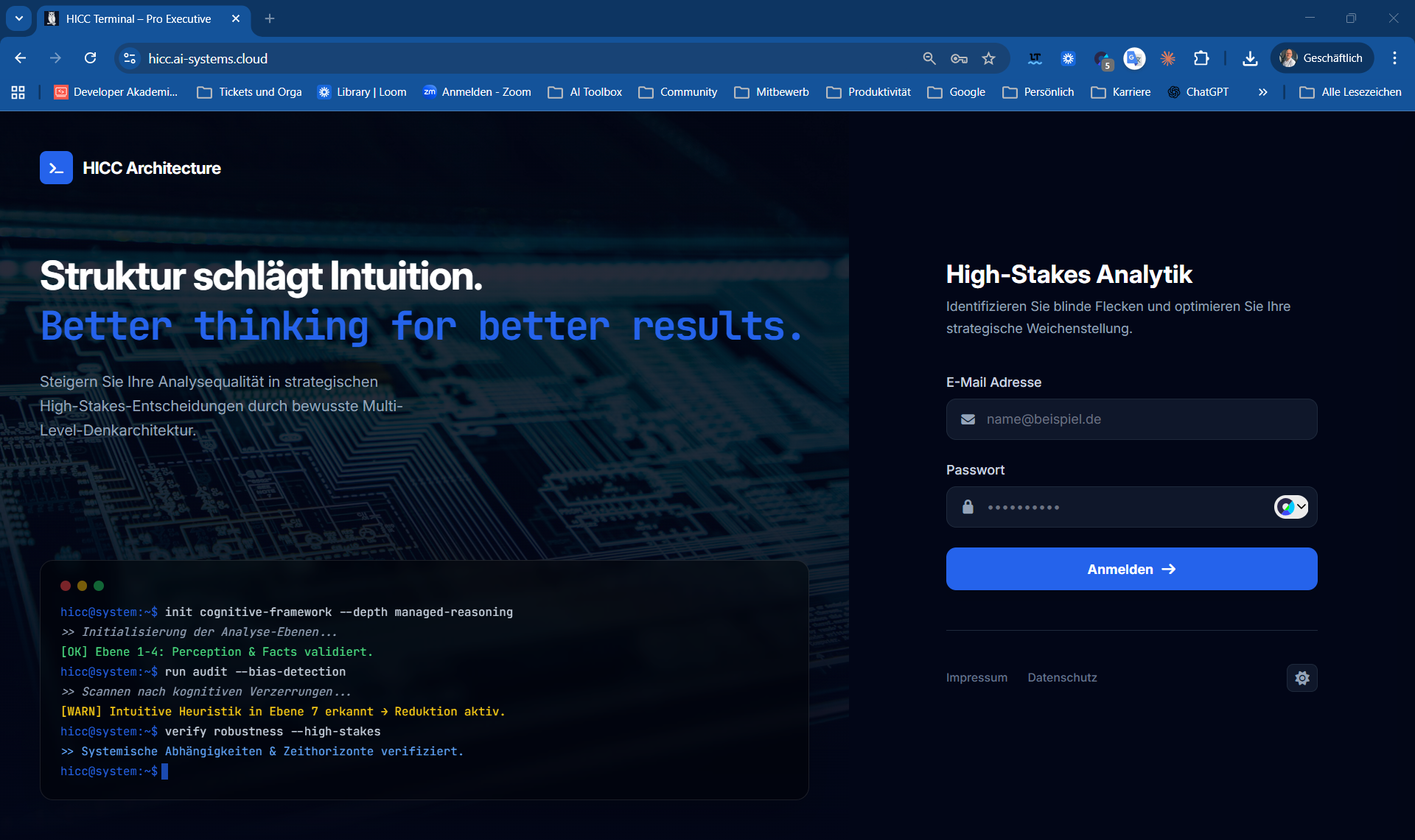This screenshot has height=840, width=1415.
Task: Click inside the email address input field
Action: pyautogui.click(x=1105, y=419)
